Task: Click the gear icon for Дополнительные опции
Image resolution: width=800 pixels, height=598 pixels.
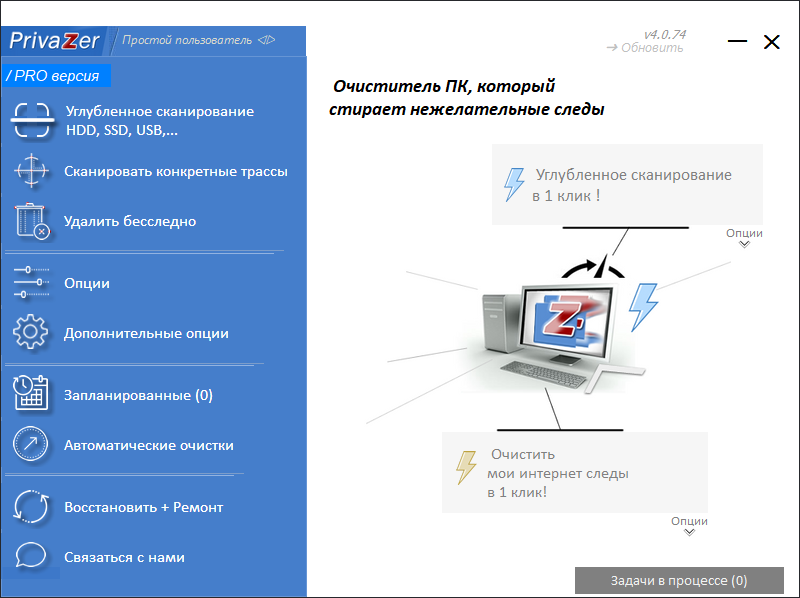Action: (x=31, y=333)
